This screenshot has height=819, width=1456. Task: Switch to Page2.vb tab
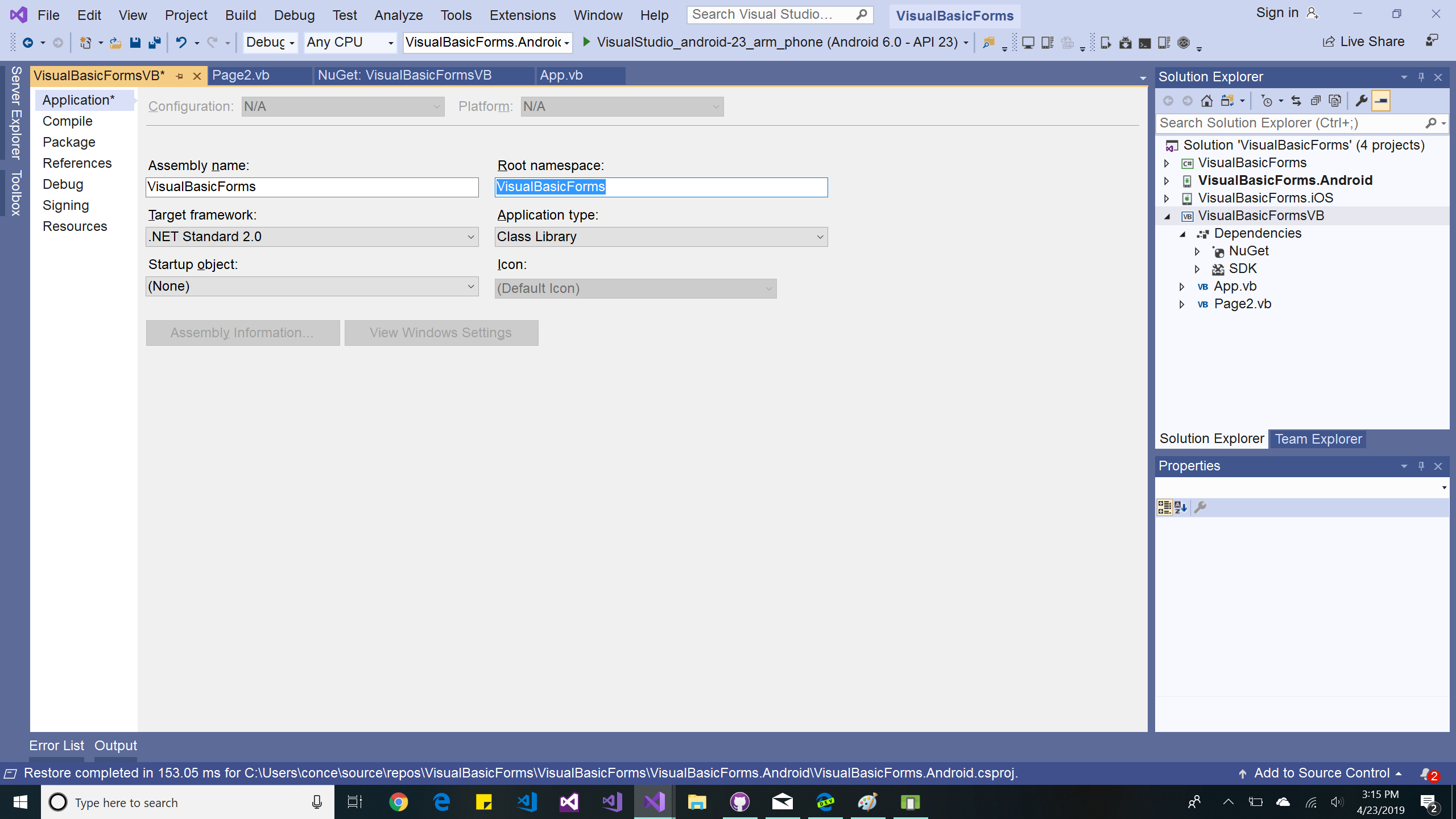[241, 76]
